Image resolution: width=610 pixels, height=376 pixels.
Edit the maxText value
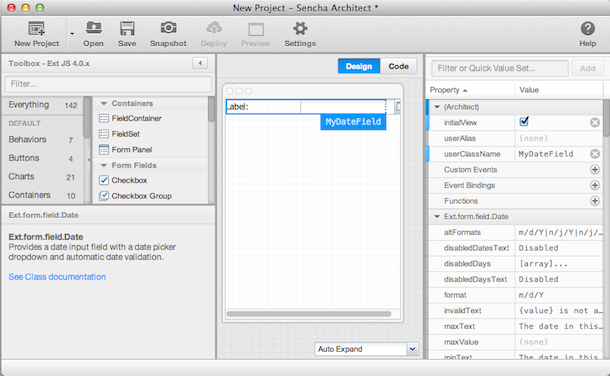(559, 327)
